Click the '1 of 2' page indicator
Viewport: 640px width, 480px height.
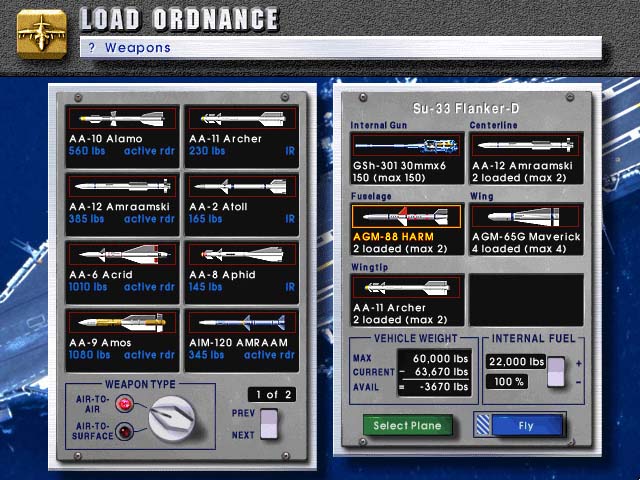[272, 395]
